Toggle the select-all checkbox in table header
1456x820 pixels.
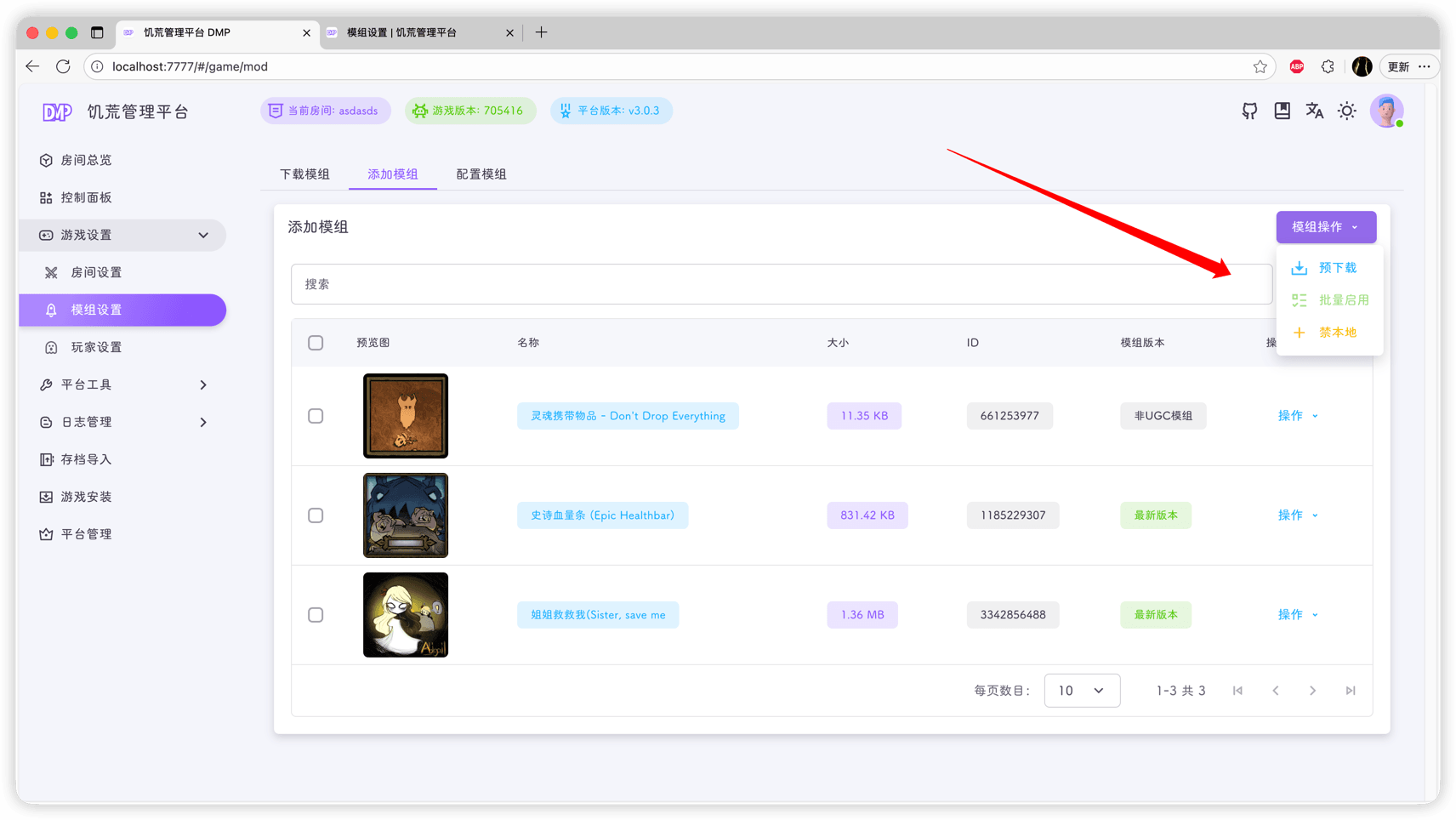tap(316, 343)
